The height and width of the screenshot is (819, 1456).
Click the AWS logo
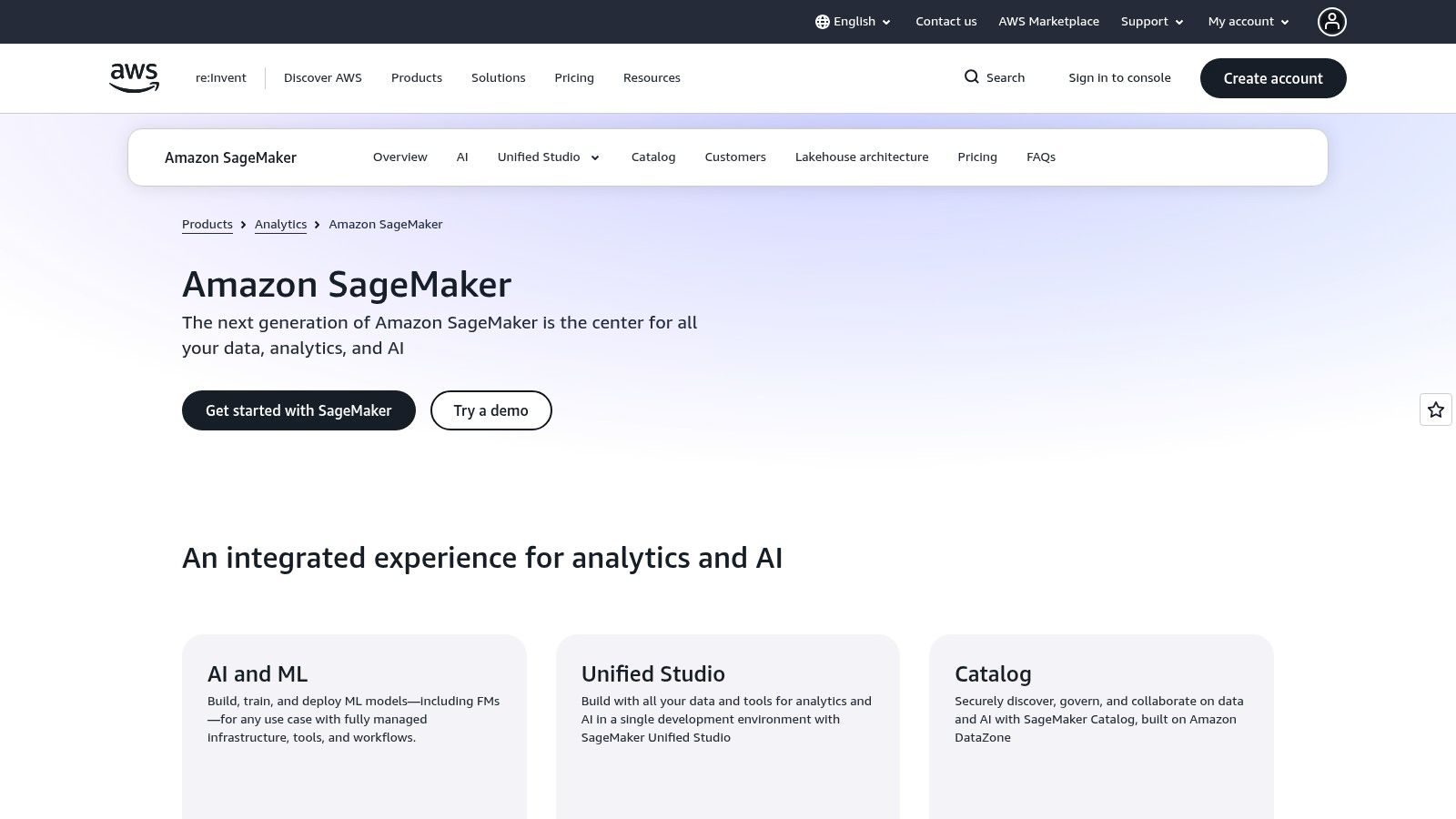click(x=134, y=77)
